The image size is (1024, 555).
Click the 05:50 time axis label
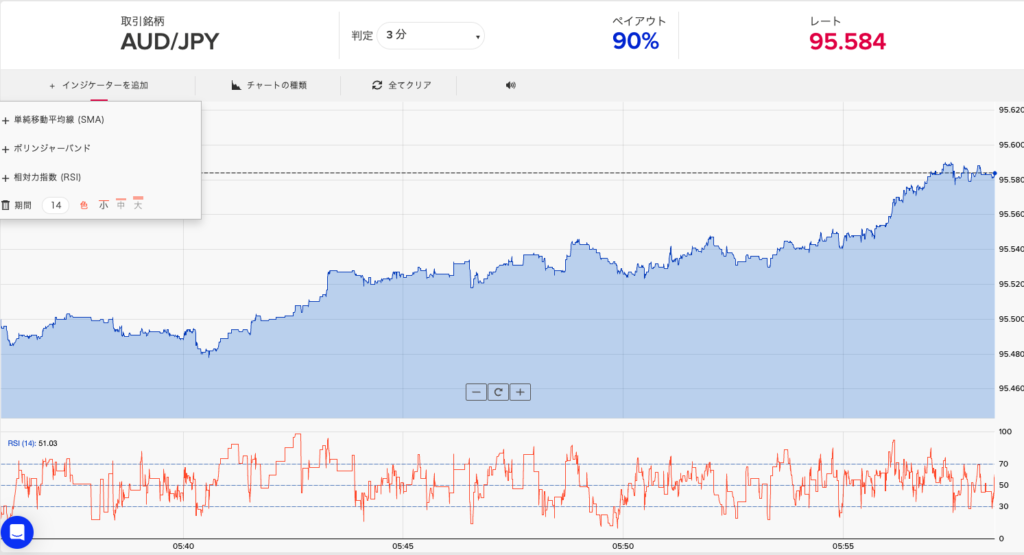623,546
